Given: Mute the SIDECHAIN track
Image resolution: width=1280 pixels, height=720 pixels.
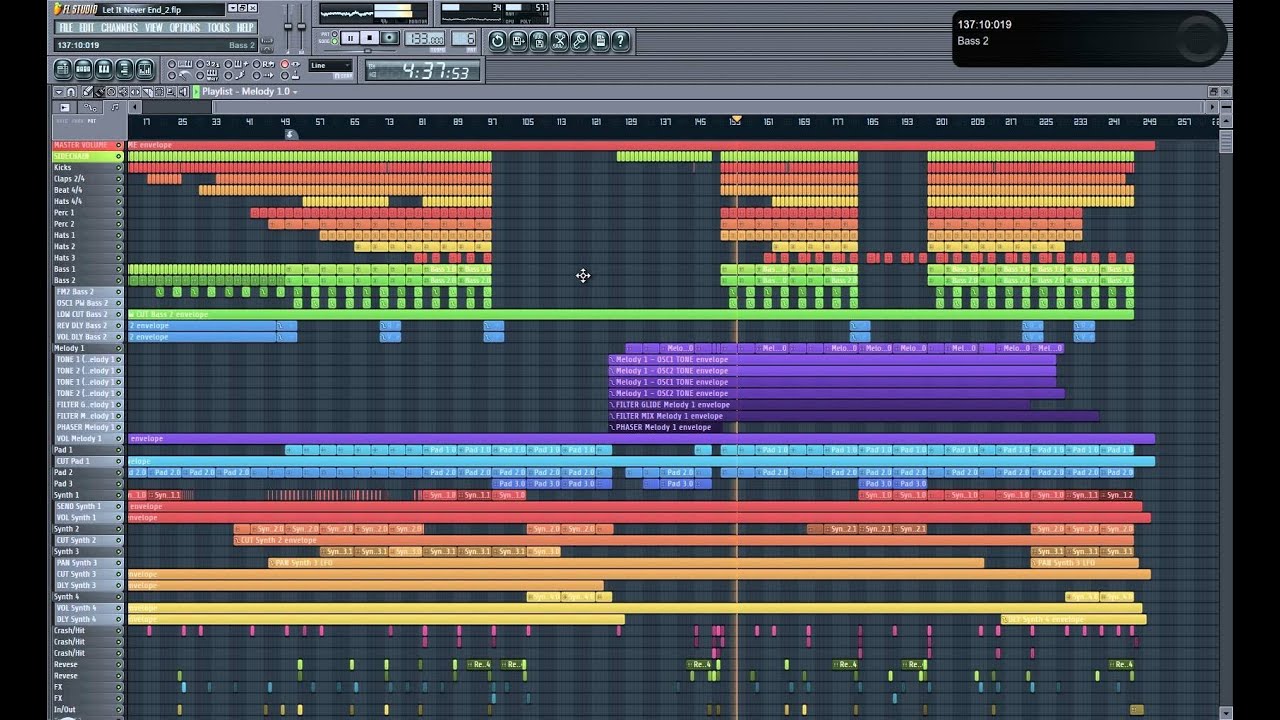Looking at the screenshot, I should (119, 156).
